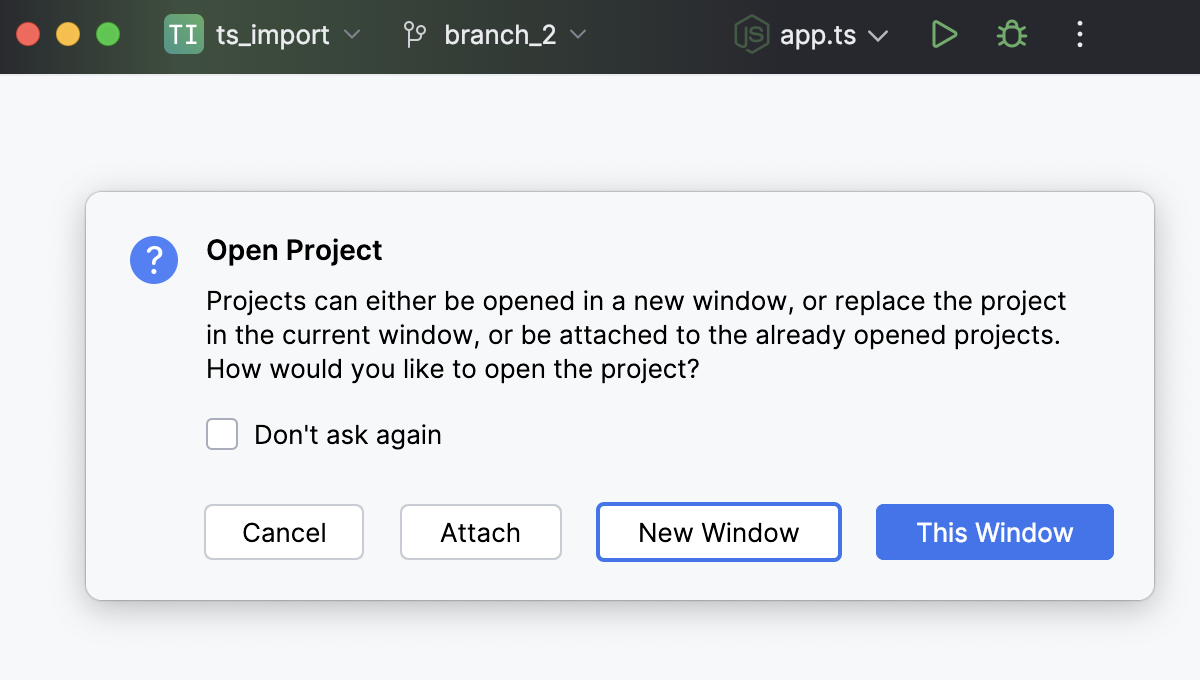Expand the ts_import project dropdown
The height and width of the screenshot is (680, 1200).
(352, 35)
